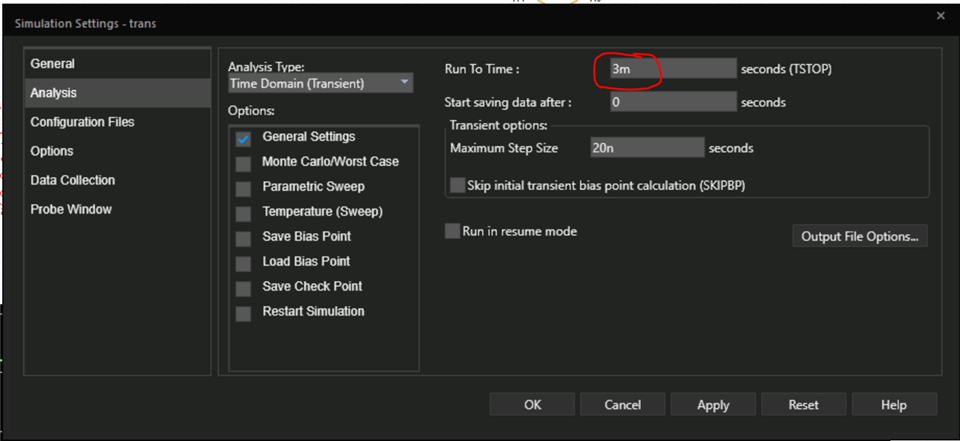Screen dimensions: 960x441
Task: Enable Skip initial transient bias point calculation
Action: click(458, 185)
